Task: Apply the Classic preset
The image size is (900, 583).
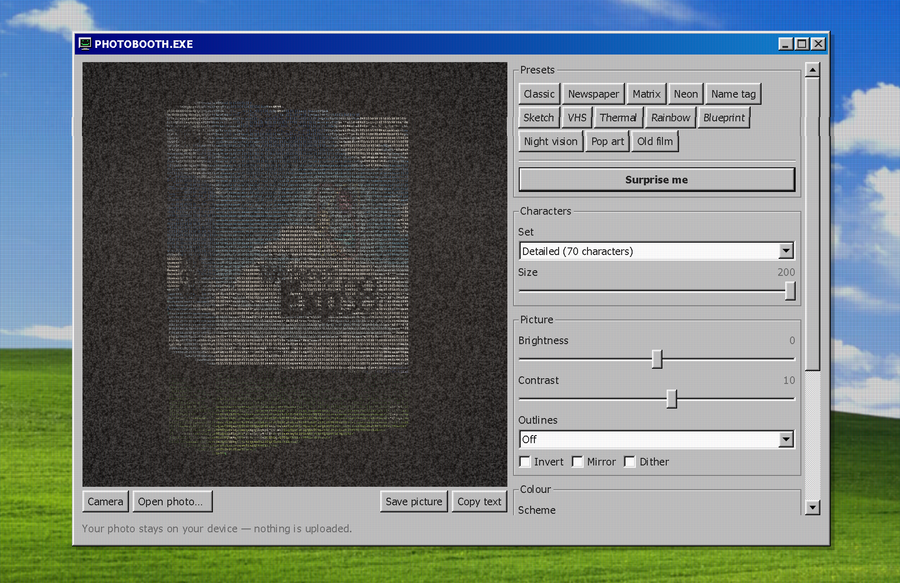Action: point(539,94)
